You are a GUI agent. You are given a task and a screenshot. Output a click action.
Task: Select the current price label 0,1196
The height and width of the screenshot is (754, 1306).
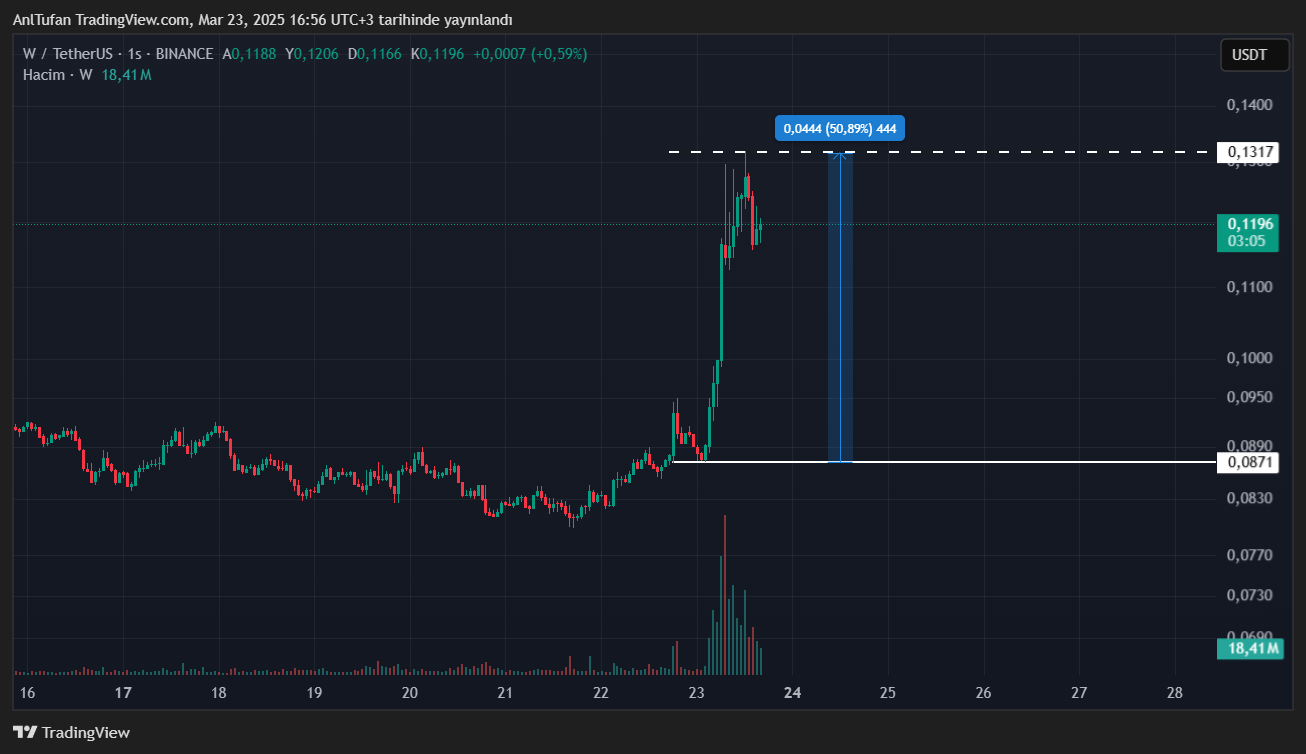click(x=1250, y=224)
